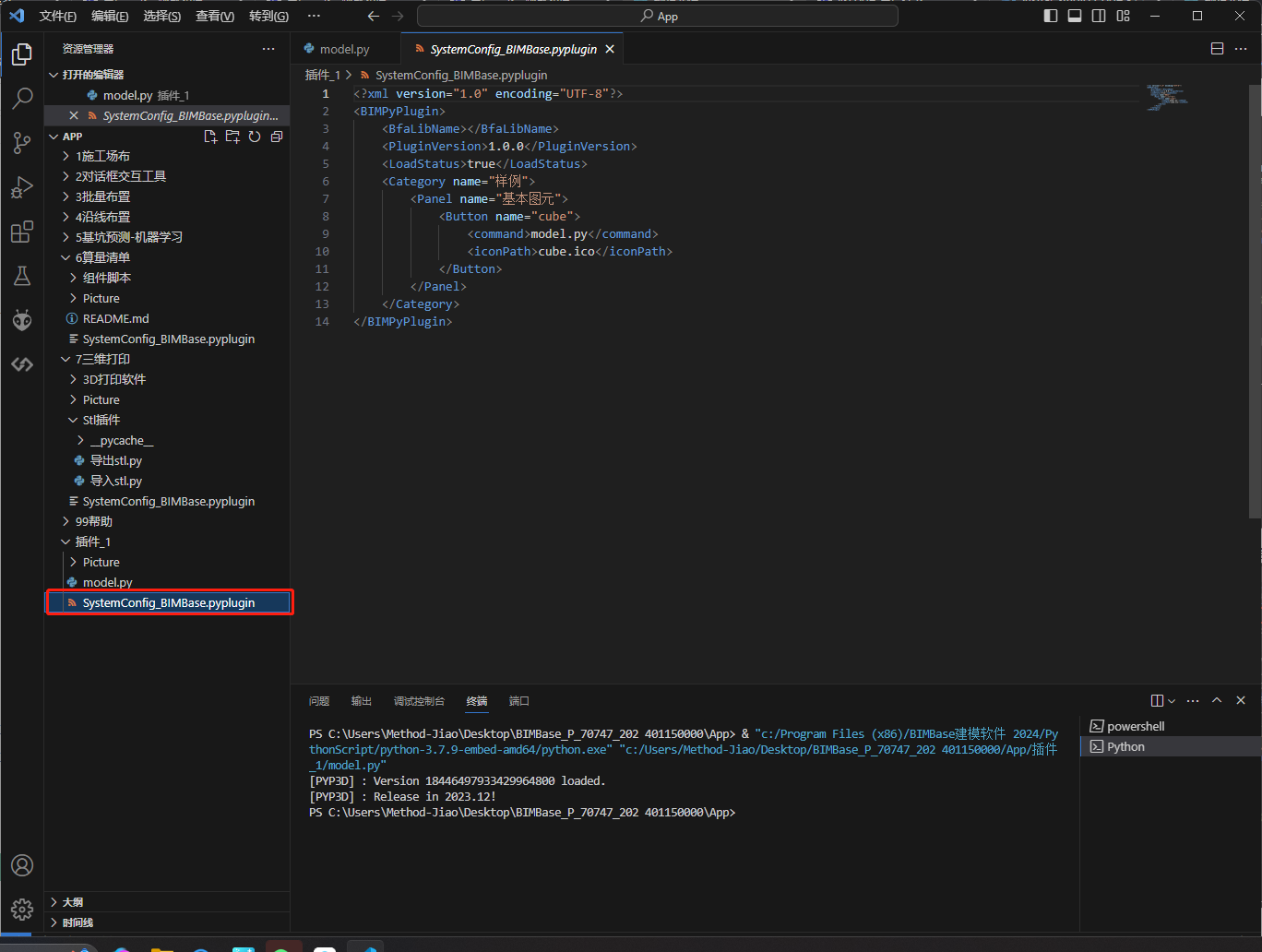This screenshot has width=1262, height=952.
Task: Collapse the 6算量清单 folder
Action: click(x=102, y=257)
